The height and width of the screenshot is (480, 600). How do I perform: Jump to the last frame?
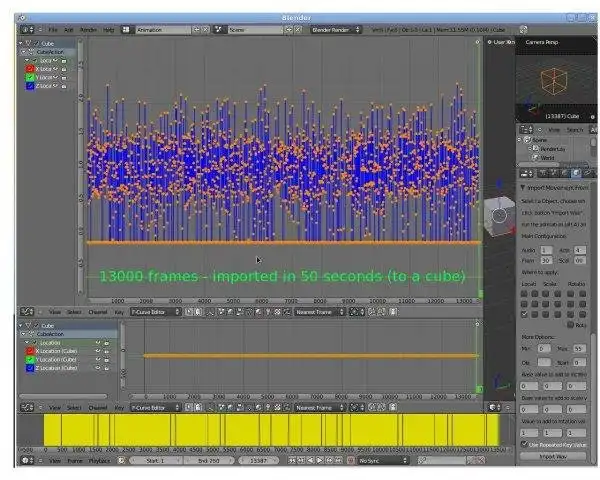point(338,460)
